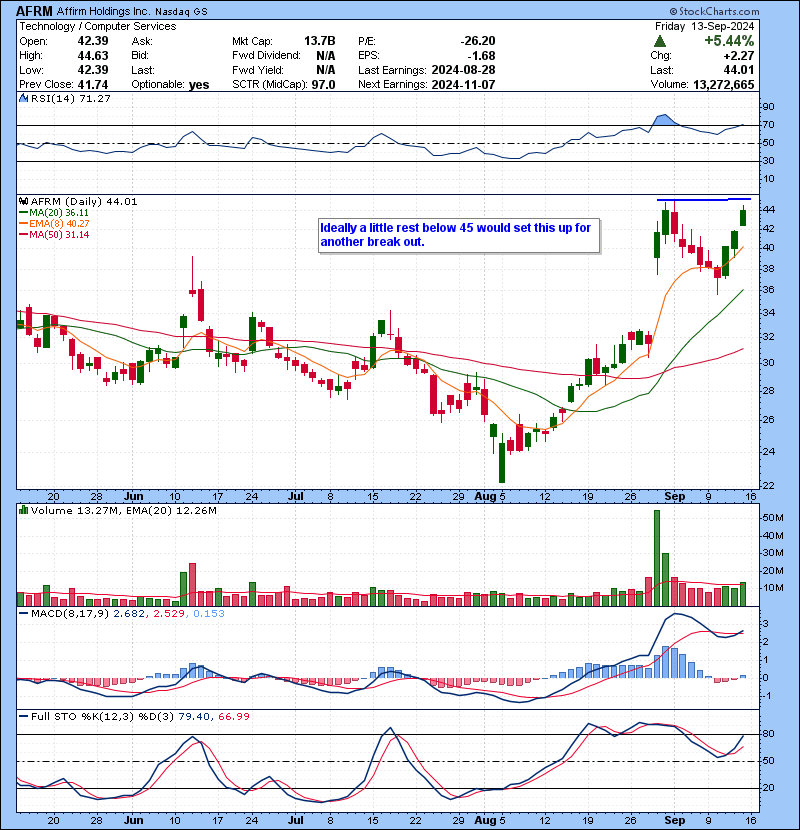Click the date Friday 13-Sep-2024
The image size is (800, 830).
704,26
